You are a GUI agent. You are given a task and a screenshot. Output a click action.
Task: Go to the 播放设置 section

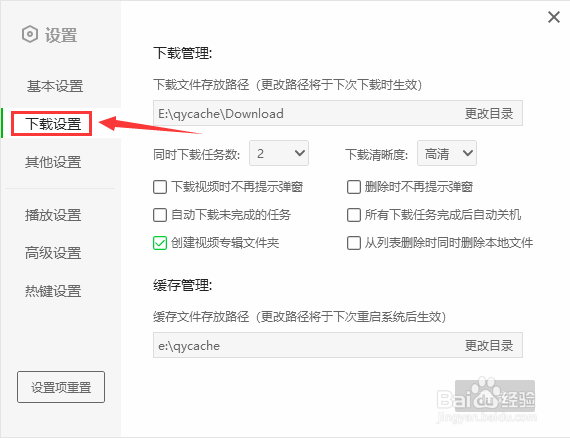(x=53, y=215)
